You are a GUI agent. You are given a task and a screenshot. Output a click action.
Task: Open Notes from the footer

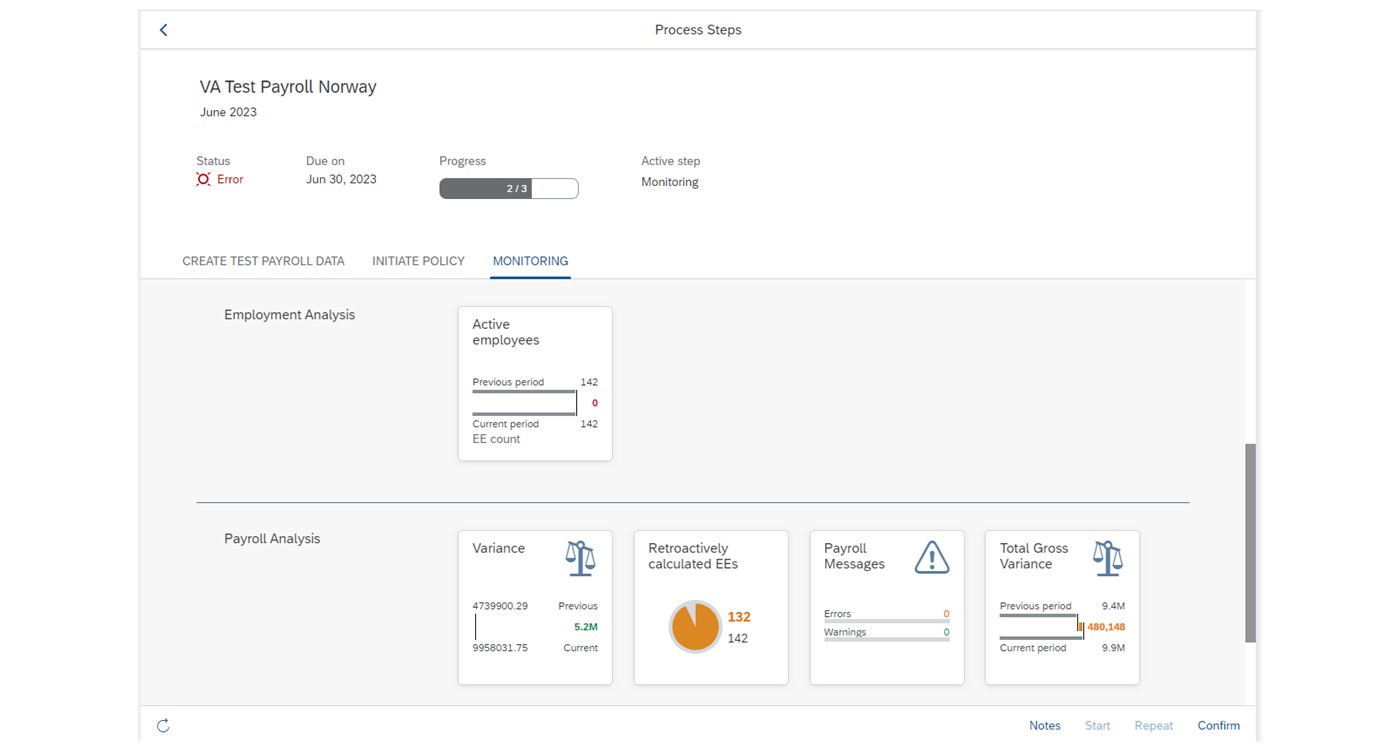coord(1044,726)
